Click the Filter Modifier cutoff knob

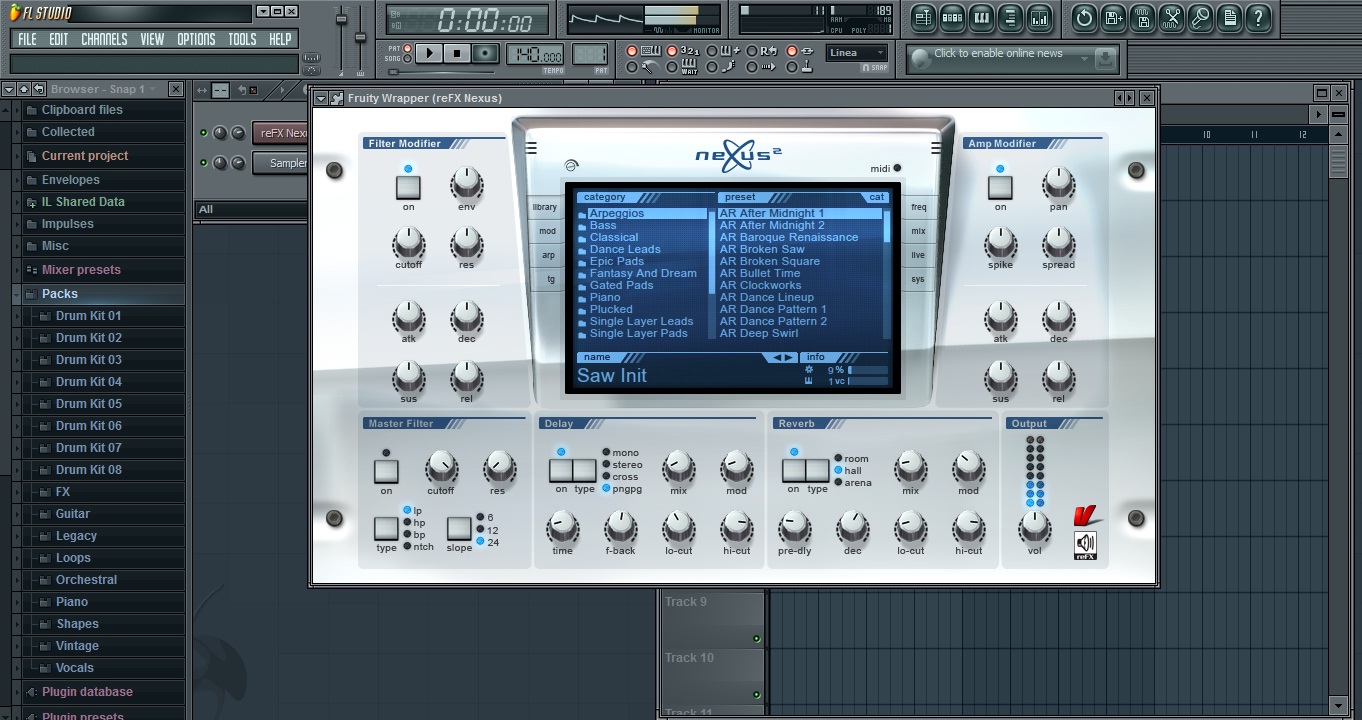(408, 243)
